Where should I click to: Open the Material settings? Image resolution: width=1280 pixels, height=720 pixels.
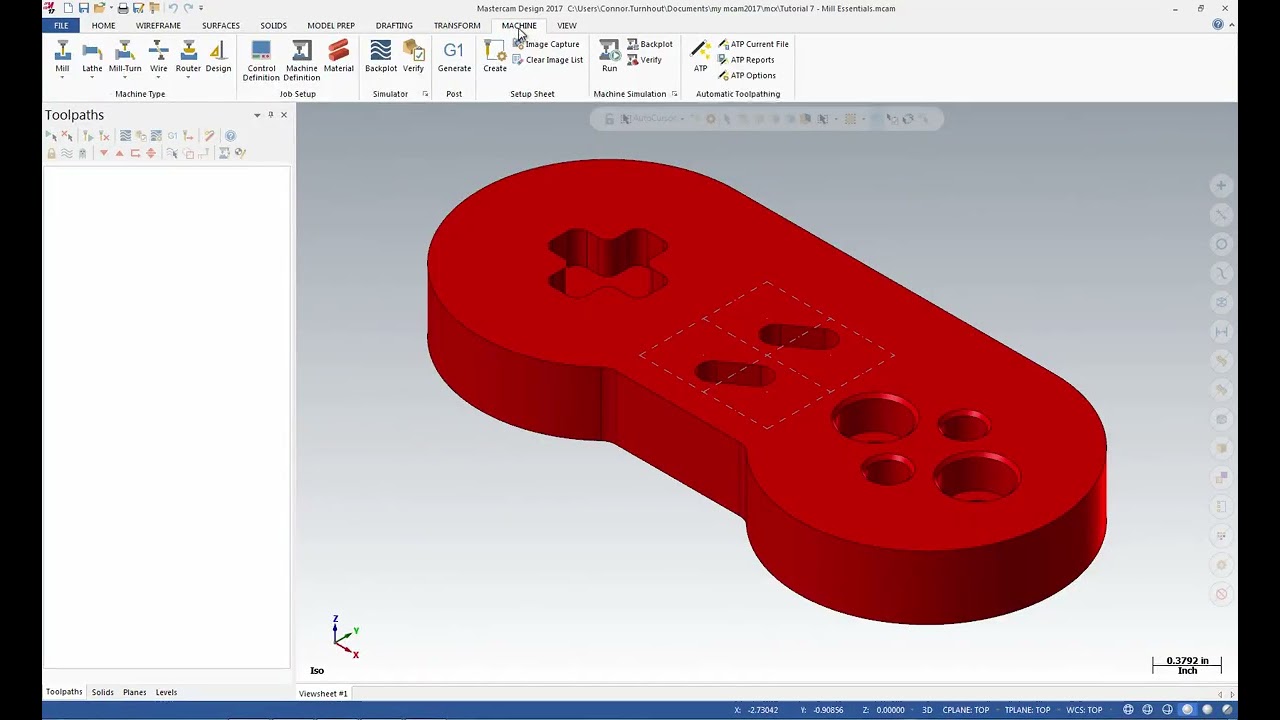click(x=339, y=57)
